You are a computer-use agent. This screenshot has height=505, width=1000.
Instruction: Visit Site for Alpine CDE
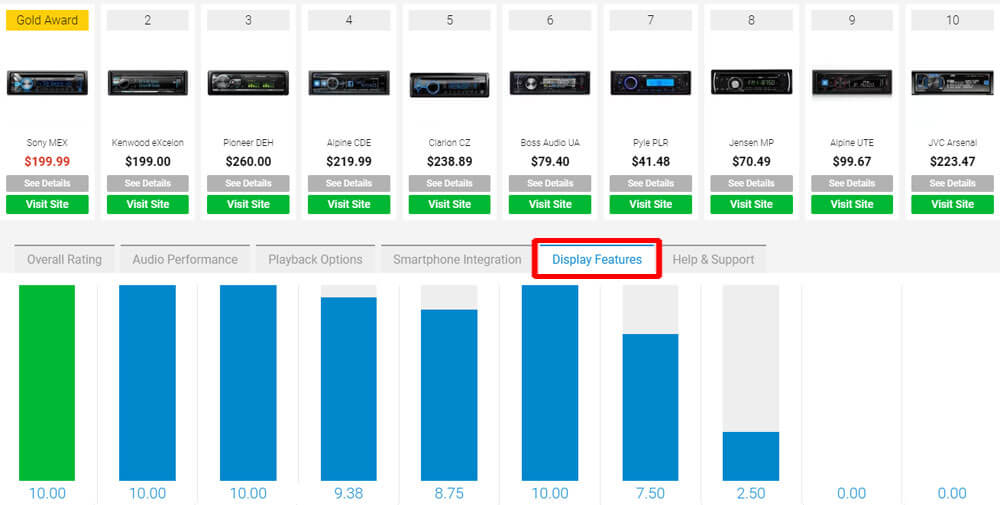coord(349,205)
